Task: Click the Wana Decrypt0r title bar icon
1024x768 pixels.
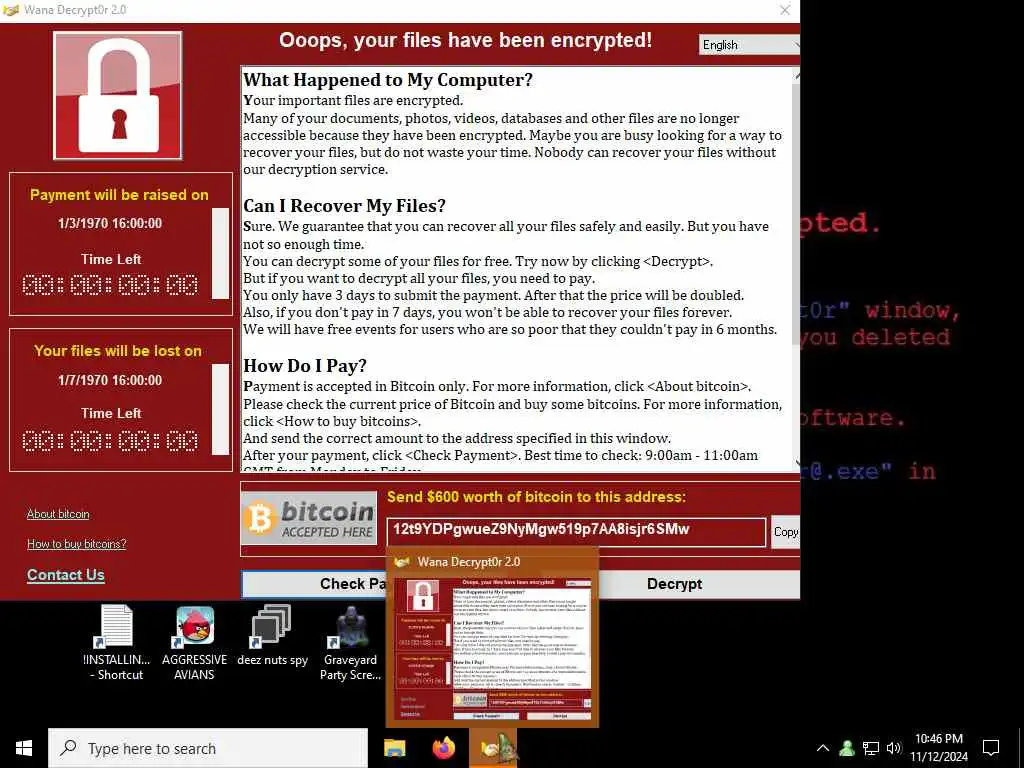Action: pyautogui.click(x=11, y=10)
